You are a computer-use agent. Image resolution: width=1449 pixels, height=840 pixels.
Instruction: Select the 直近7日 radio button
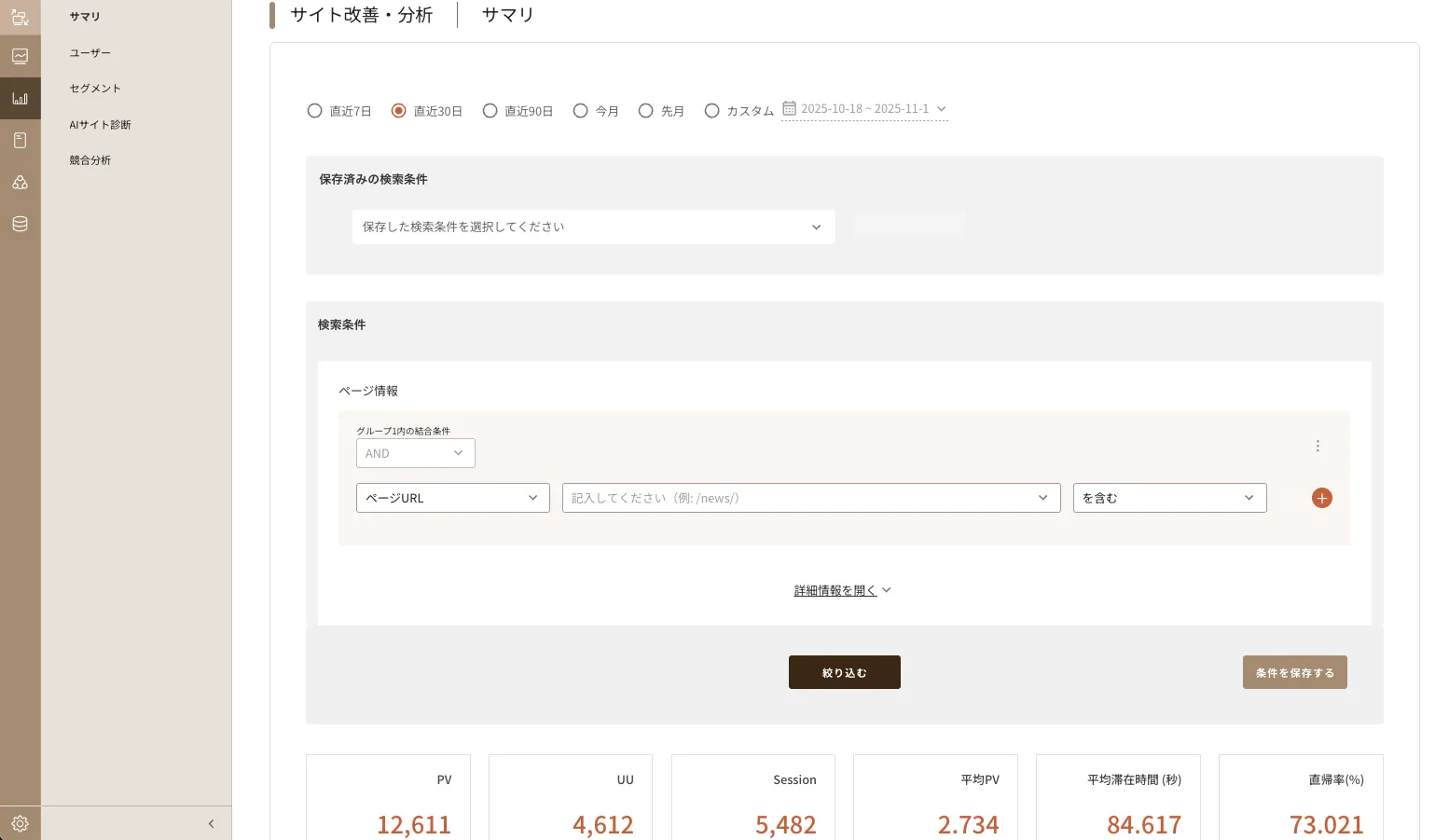click(x=315, y=111)
